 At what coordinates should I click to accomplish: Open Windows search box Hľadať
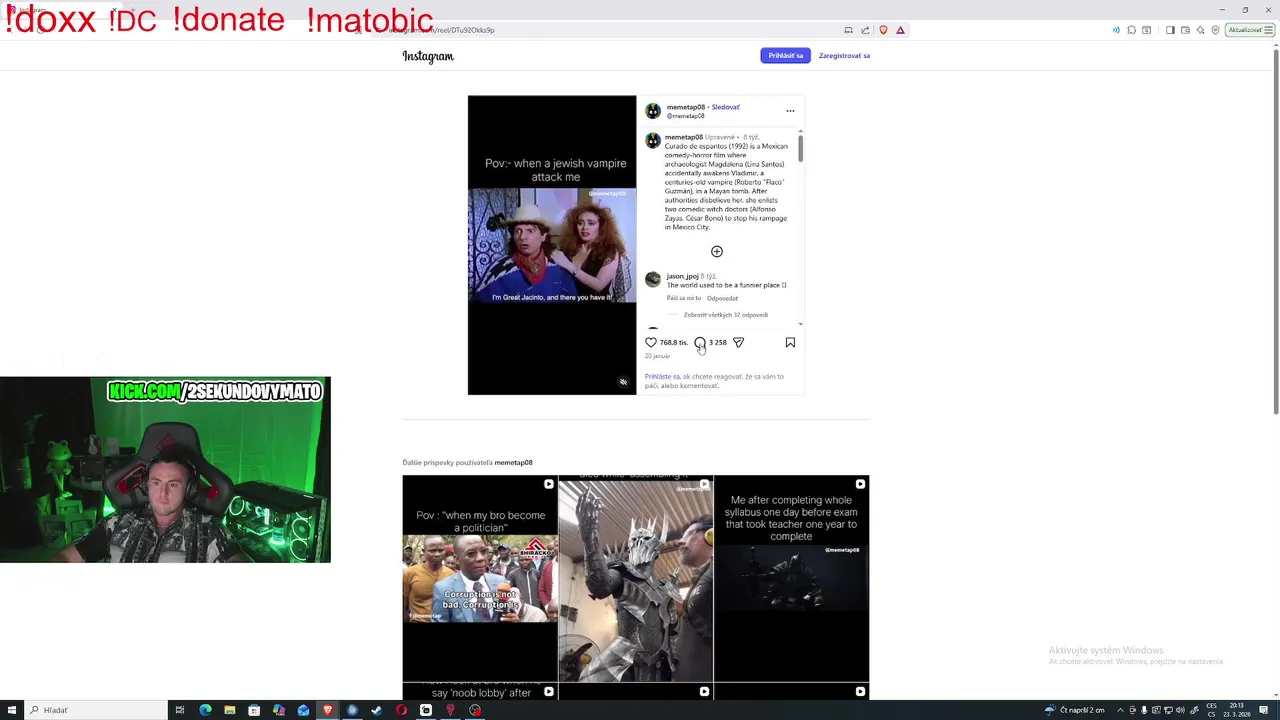click(x=97, y=710)
